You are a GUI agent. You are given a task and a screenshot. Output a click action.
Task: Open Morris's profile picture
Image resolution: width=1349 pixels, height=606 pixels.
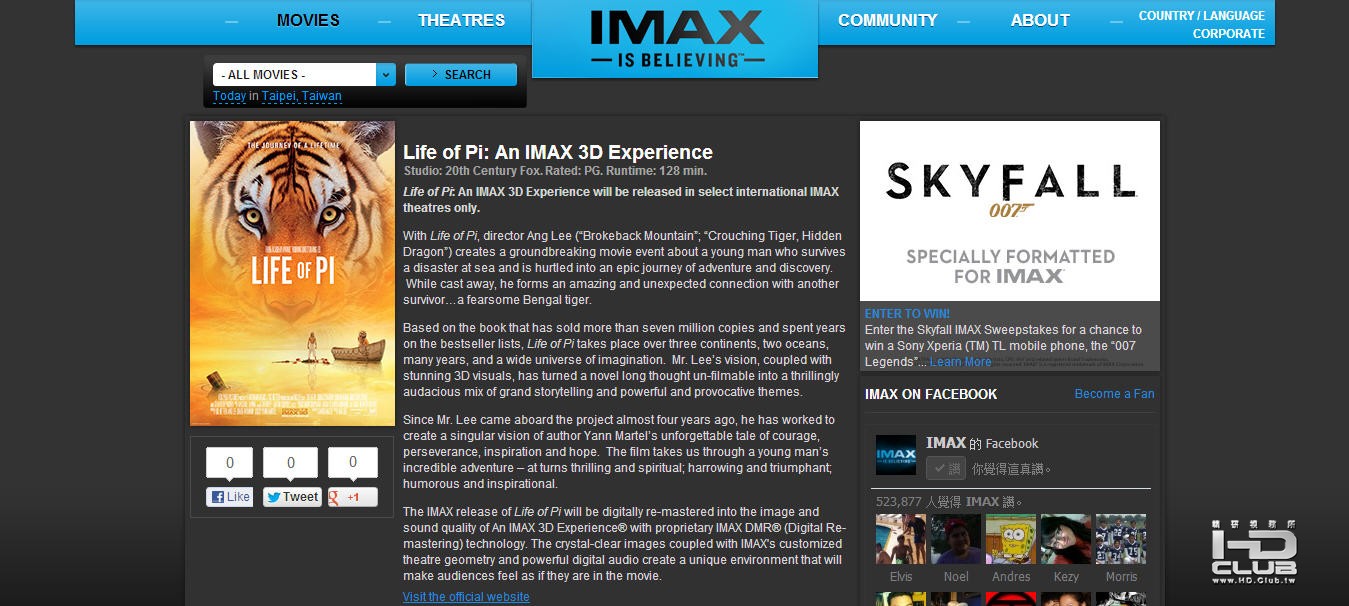[x=1121, y=540]
